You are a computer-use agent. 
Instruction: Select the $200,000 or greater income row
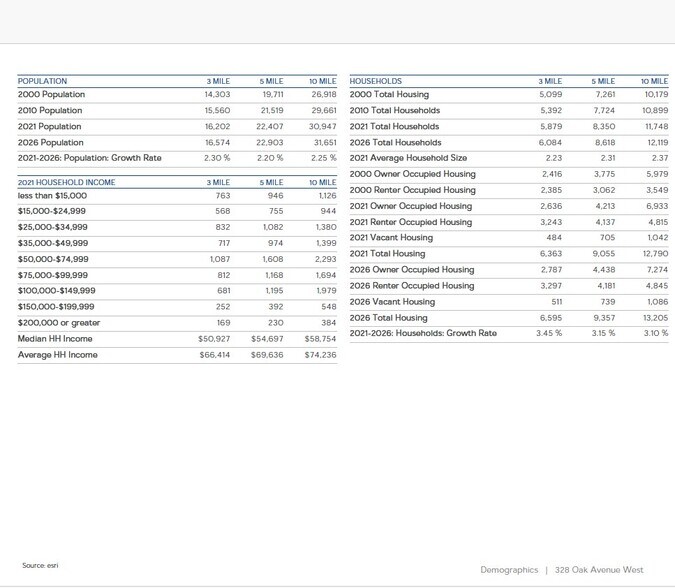coord(59,323)
